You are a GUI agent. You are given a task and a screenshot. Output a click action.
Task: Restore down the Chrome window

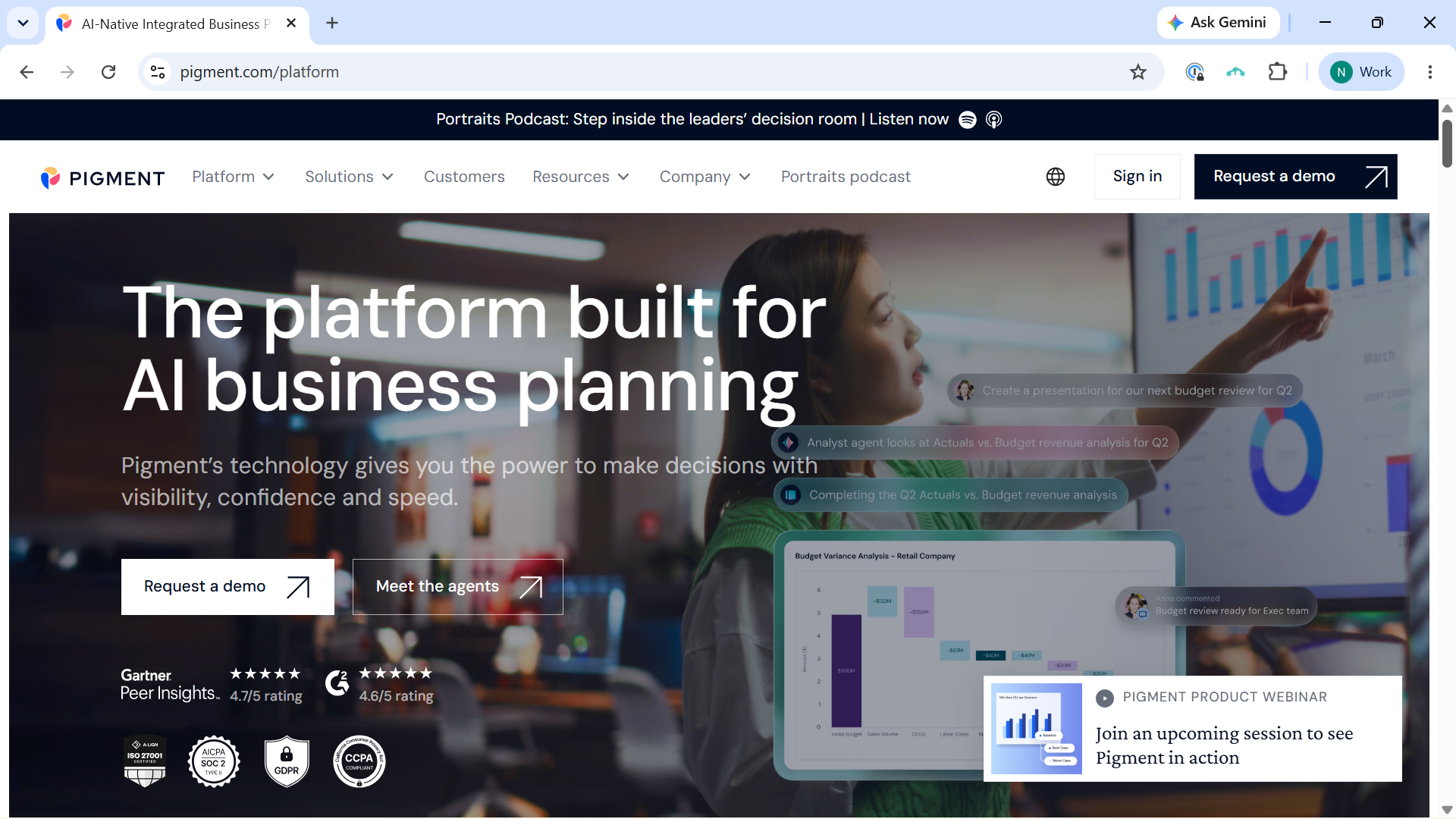click(1377, 23)
